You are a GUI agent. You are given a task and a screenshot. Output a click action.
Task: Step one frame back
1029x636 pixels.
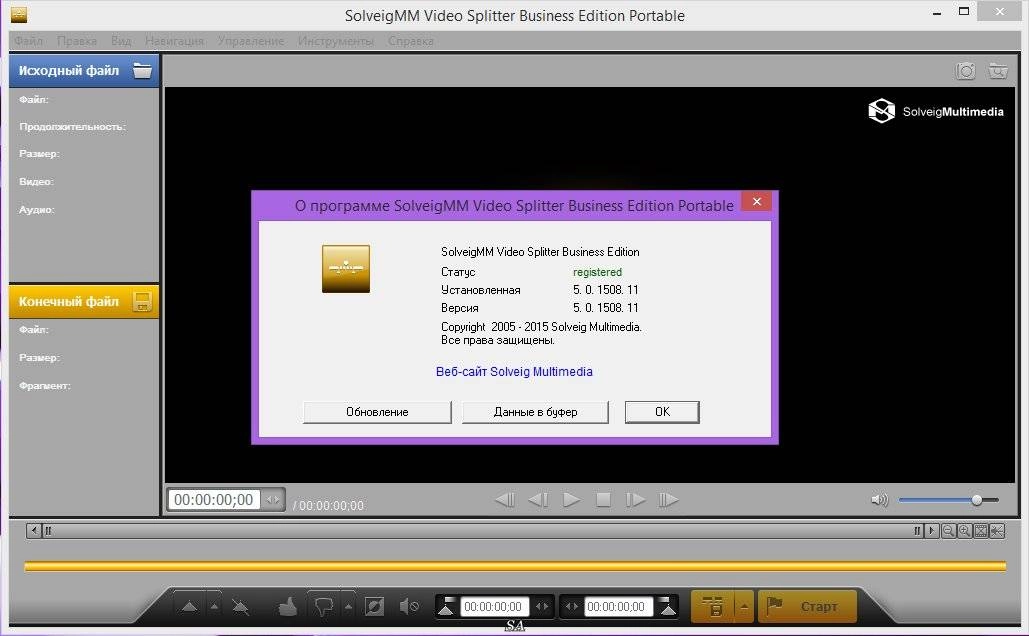point(538,500)
